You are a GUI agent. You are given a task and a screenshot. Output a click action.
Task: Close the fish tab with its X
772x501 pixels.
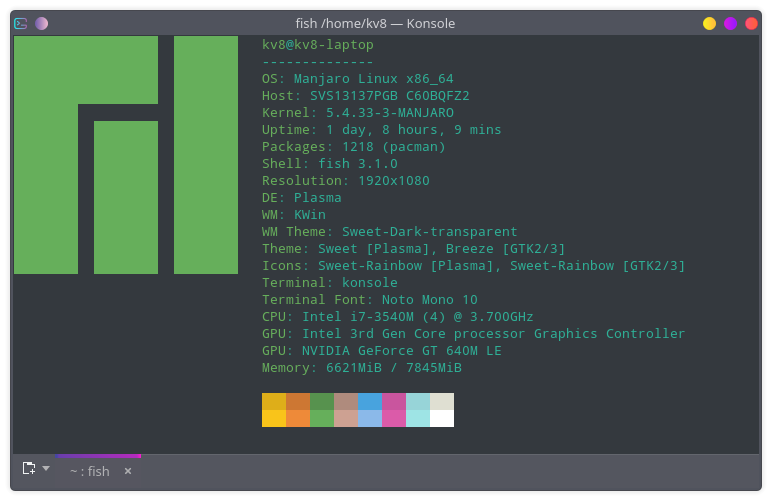click(128, 471)
